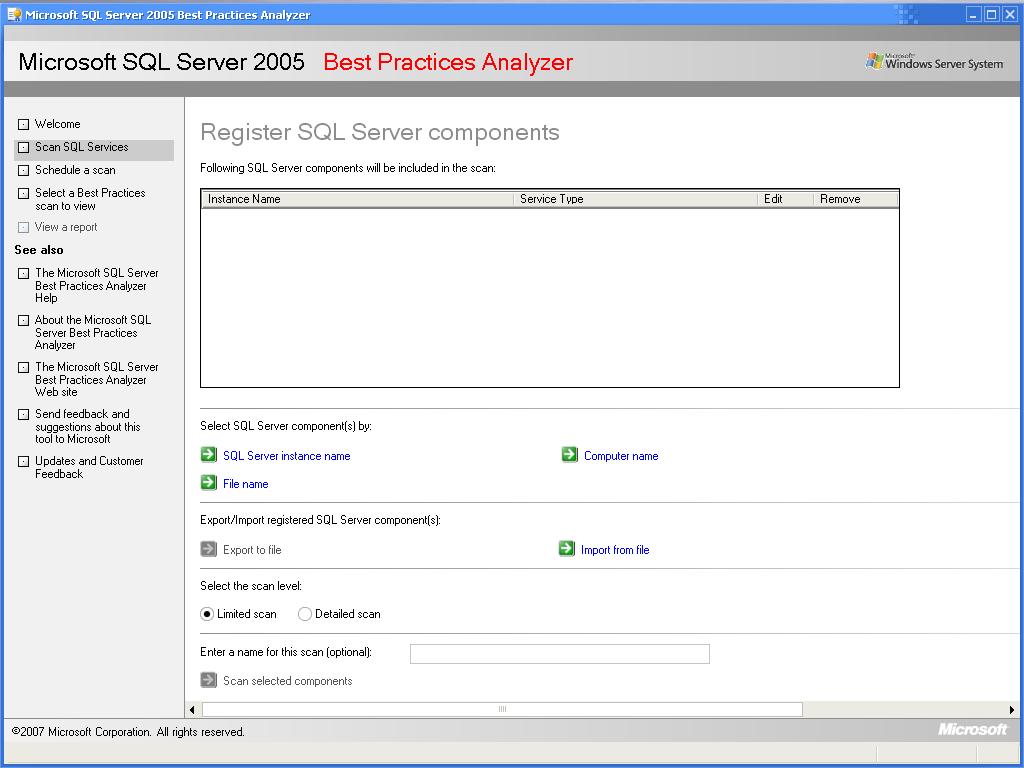Click the Remove column header
Viewport: 1024px width, 768px height.
856,199
